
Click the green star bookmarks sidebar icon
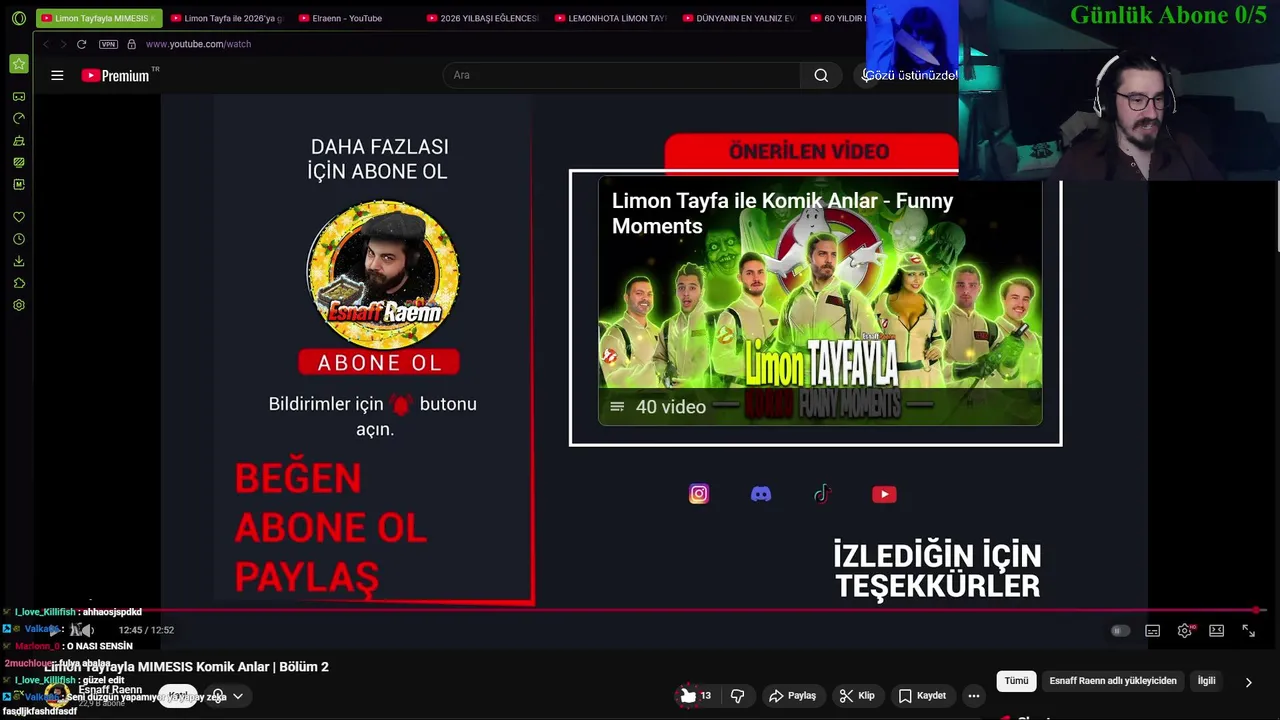click(18, 64)
